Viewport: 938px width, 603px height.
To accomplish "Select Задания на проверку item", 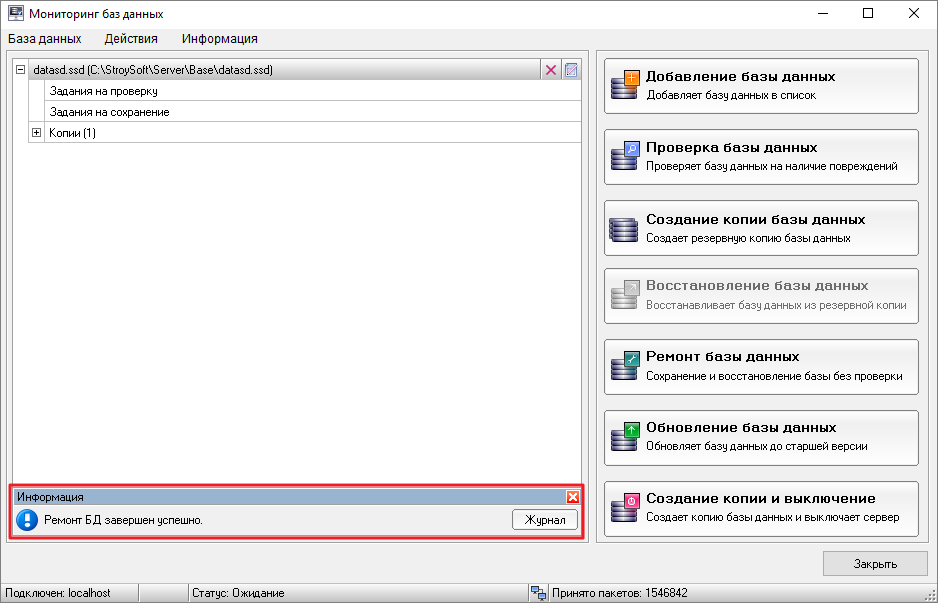I will [x=103, y=91].
